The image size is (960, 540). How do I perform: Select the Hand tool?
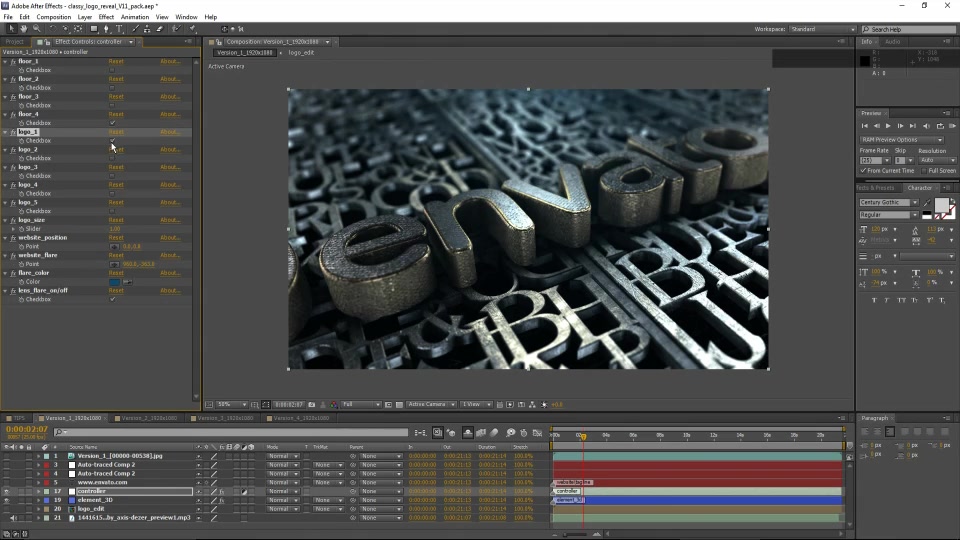(x=24, y=29)
